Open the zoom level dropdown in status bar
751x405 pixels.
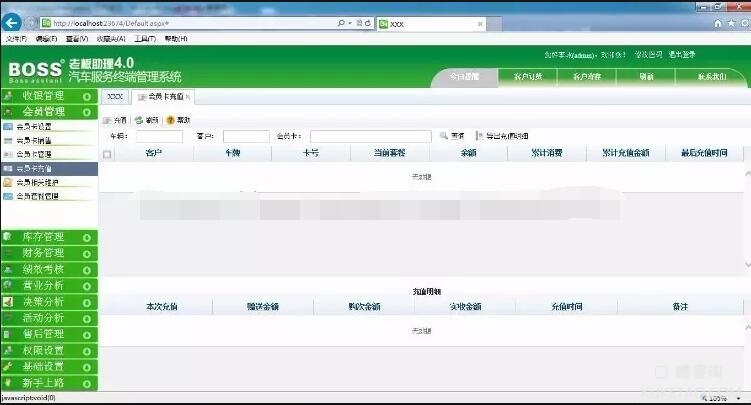click(x=739, y=398)
